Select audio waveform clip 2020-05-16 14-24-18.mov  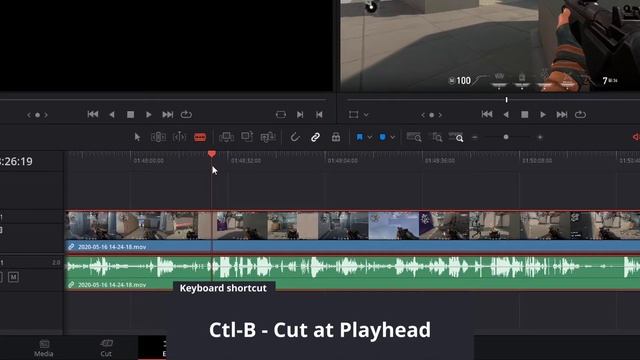(353, 272)
